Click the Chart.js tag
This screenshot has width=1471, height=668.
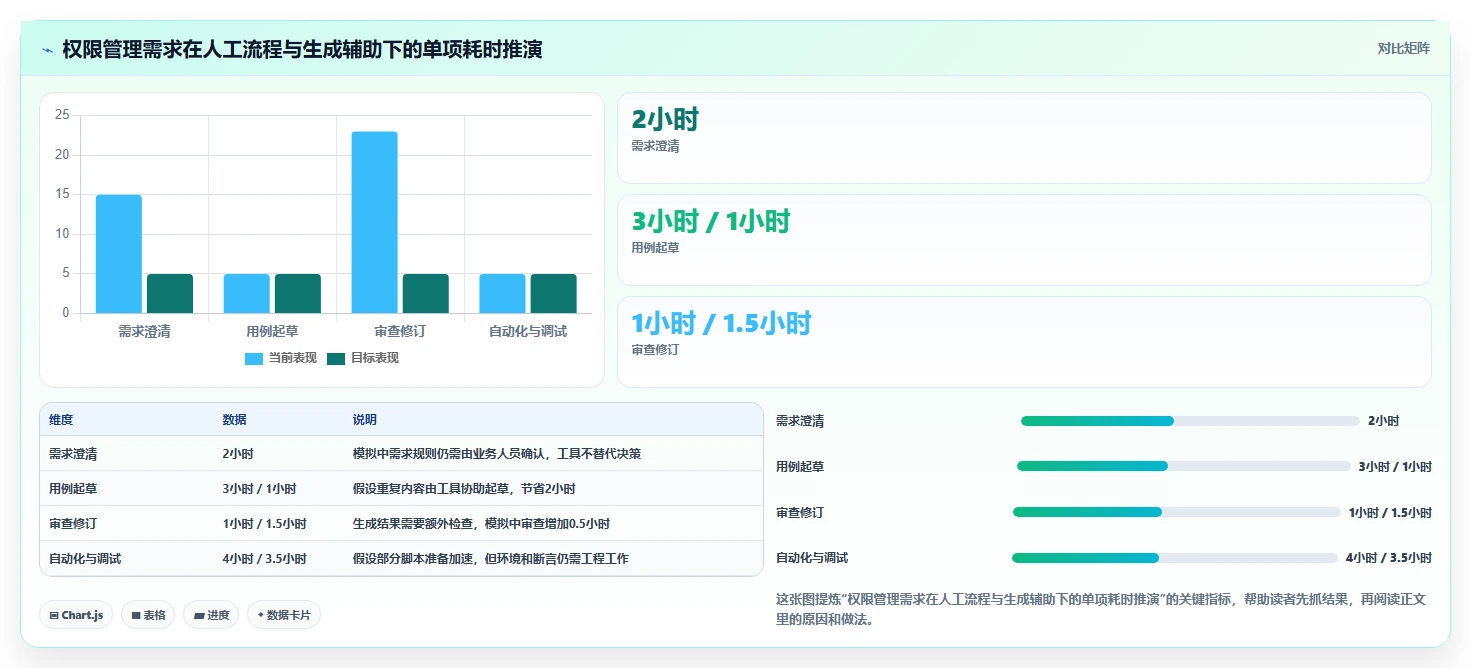pos(77,615)
